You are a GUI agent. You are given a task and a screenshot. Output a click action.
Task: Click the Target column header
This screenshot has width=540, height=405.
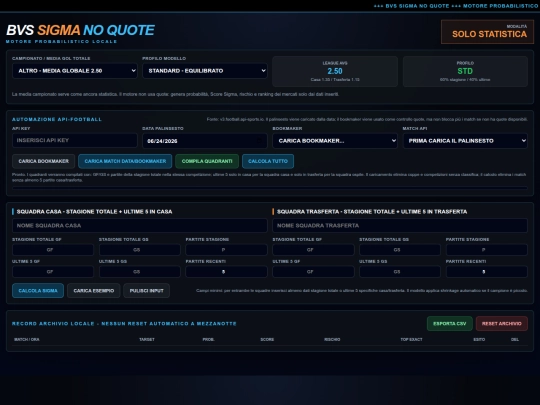pyautogui.click(x=147, y=340)
